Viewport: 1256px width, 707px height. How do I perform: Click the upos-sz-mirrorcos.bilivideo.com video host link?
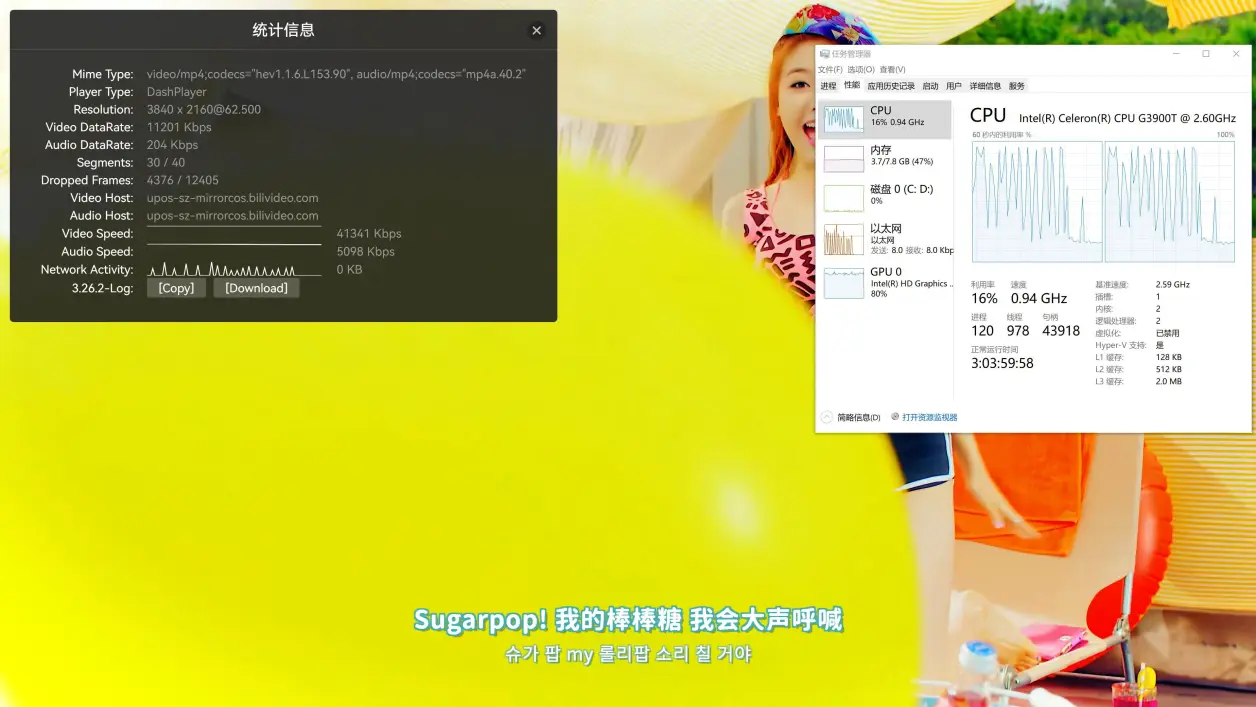[x=233, y=197]
